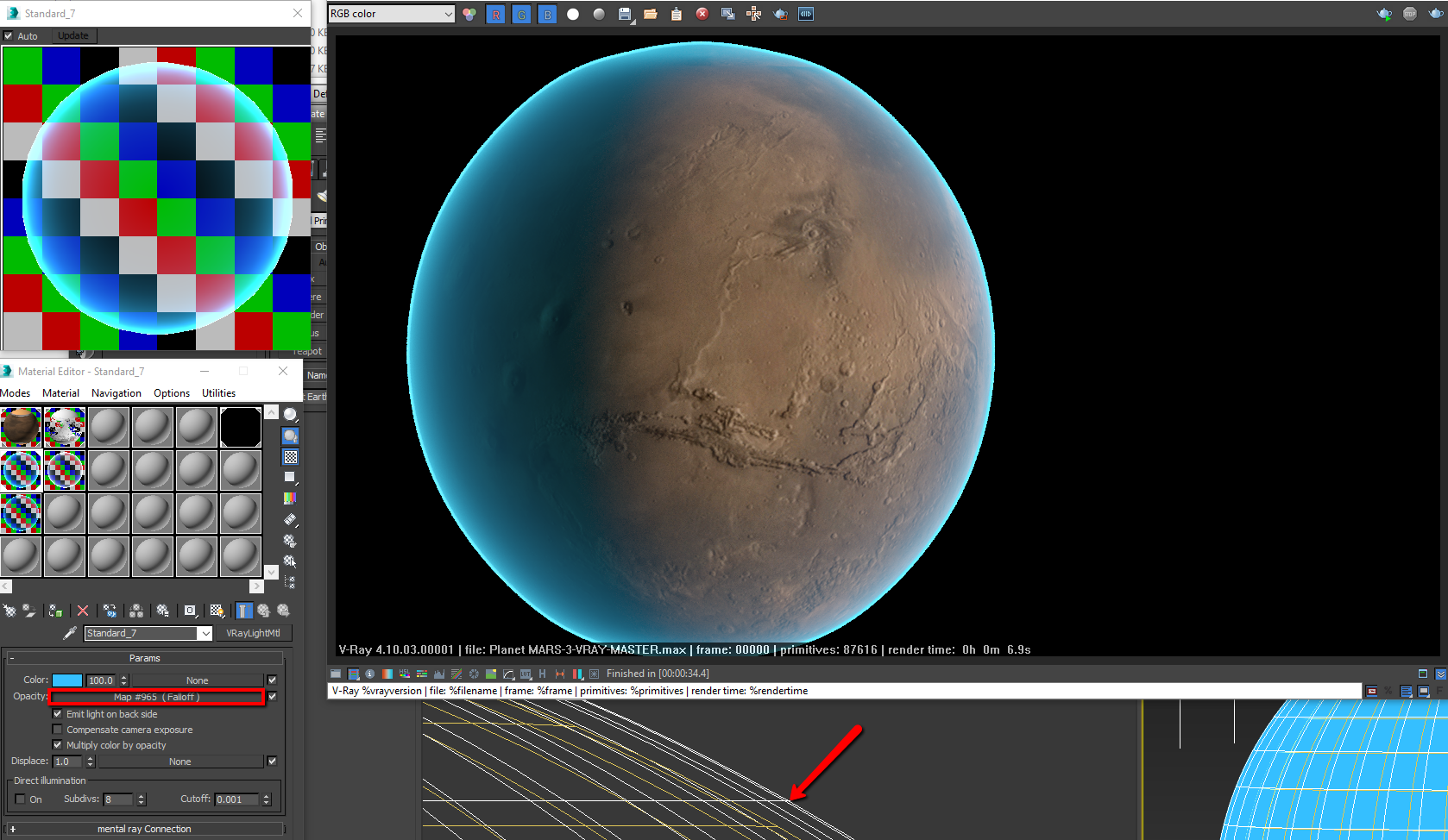Click the color corrections RGB circles icon
This screenshot has width=1448, height=840.
tap(469, 15)
